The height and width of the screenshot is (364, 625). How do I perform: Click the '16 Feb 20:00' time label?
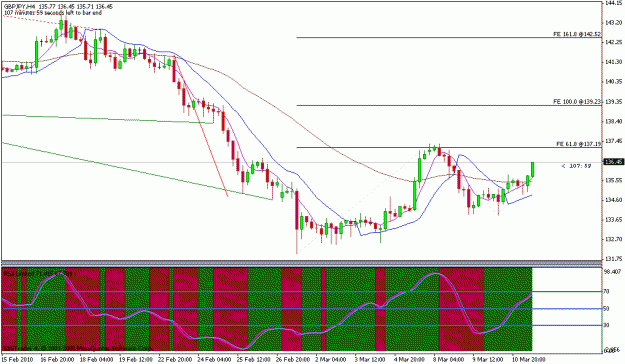[57, 360]
